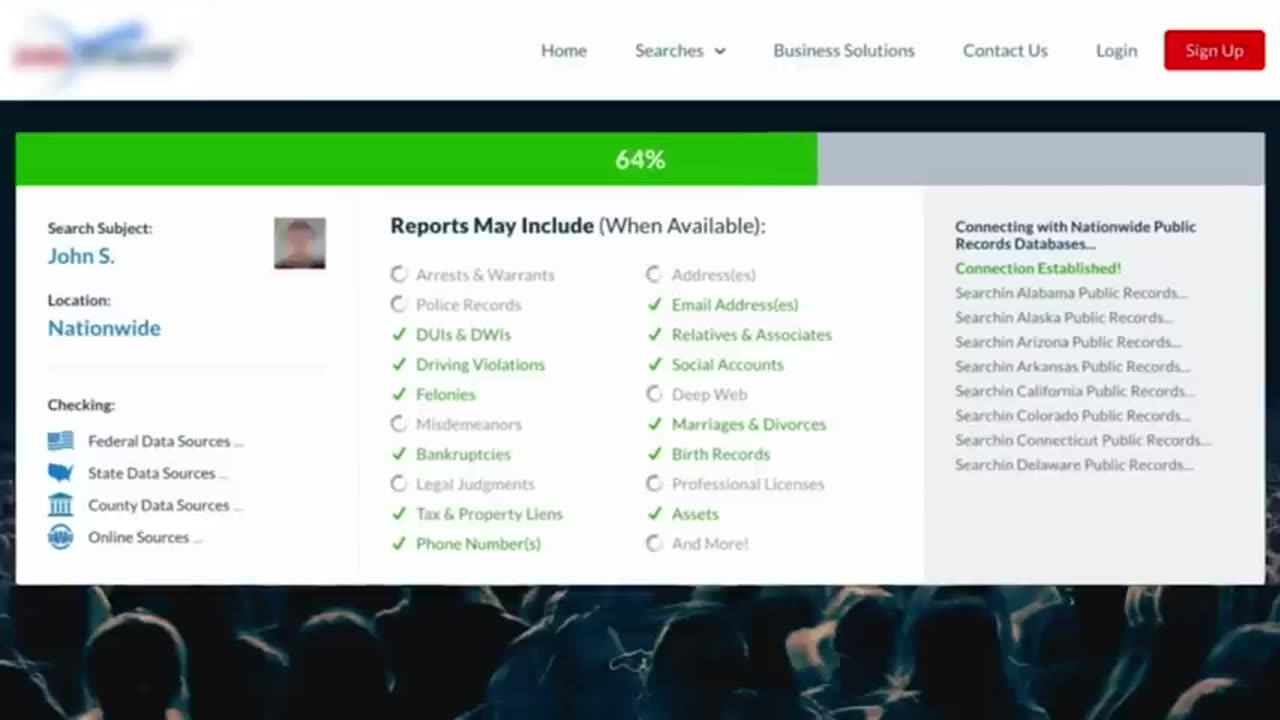Click the State Data Sources map icon

coord(60,473)
